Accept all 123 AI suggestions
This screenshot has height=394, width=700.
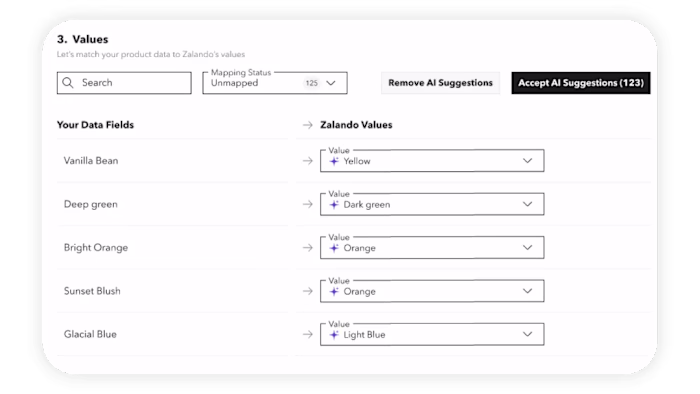pos(581,83)
